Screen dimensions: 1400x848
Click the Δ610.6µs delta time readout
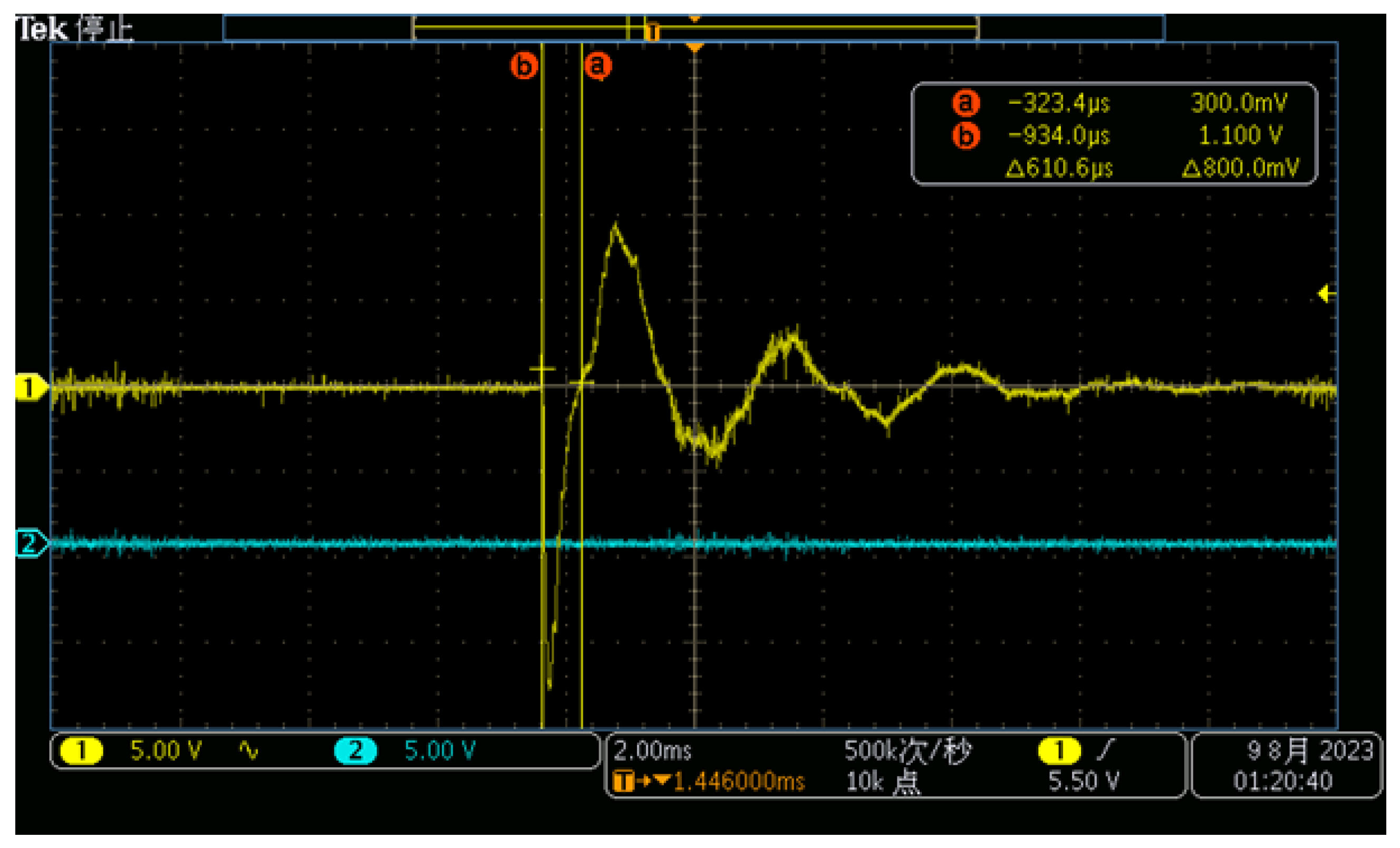(x=1058, y=168)
